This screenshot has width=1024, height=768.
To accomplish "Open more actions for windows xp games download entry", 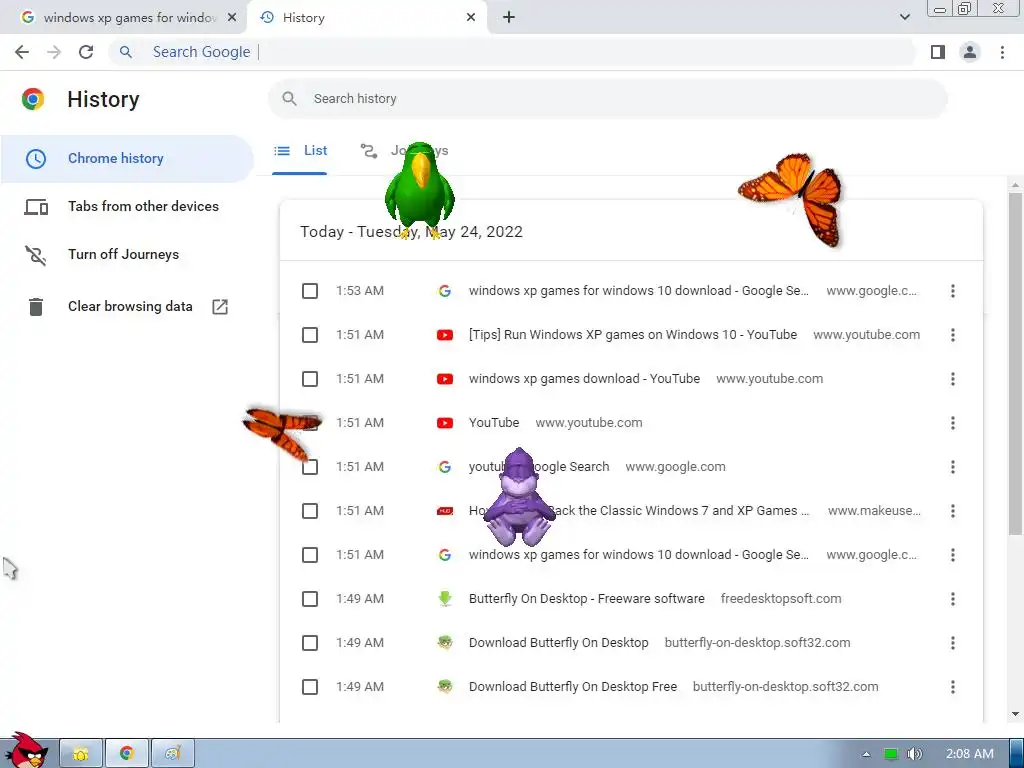I will pyautogui.click(x=953, y=379).
